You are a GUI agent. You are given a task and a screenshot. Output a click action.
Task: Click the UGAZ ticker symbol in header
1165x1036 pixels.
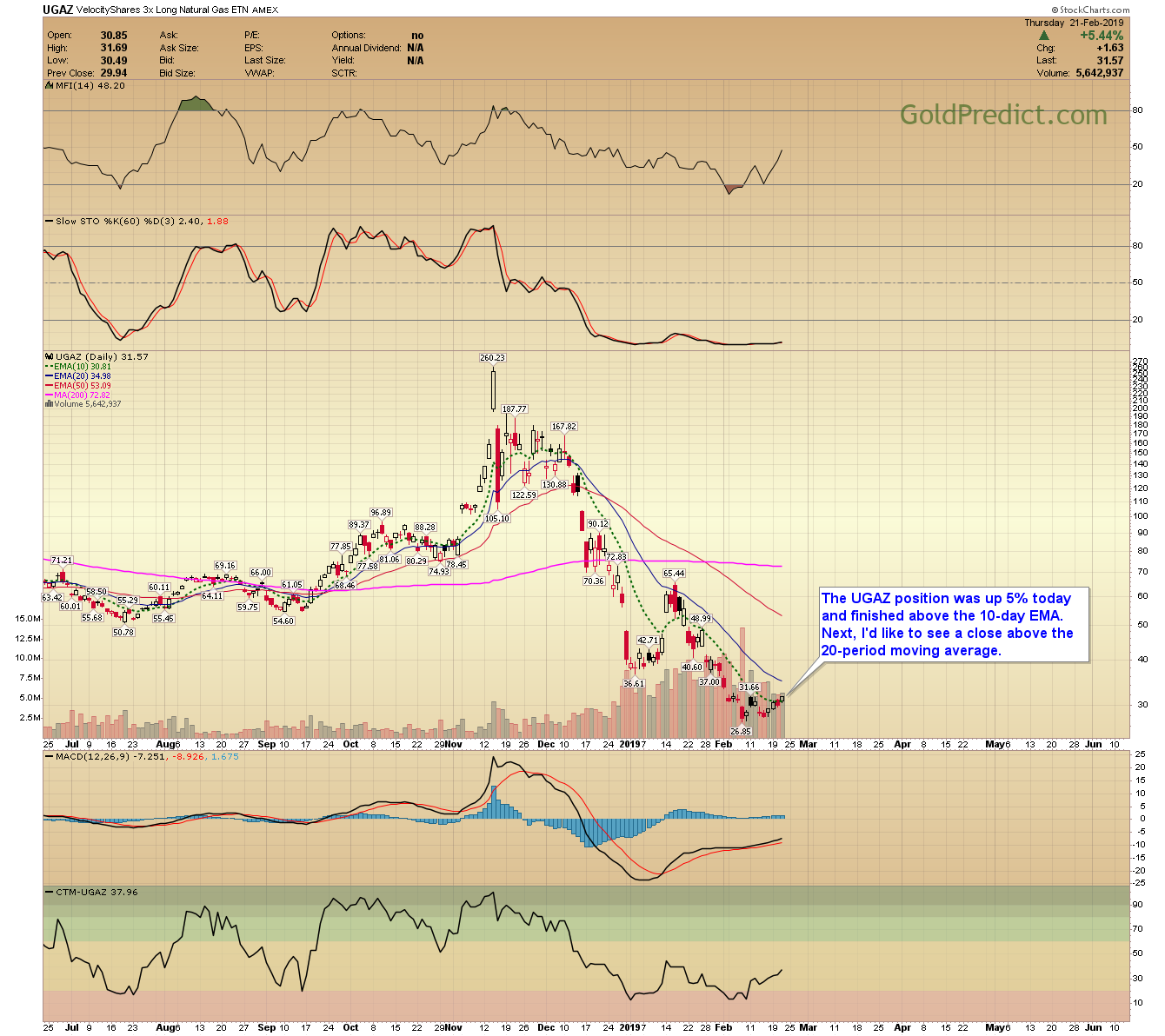pos(58,10)
